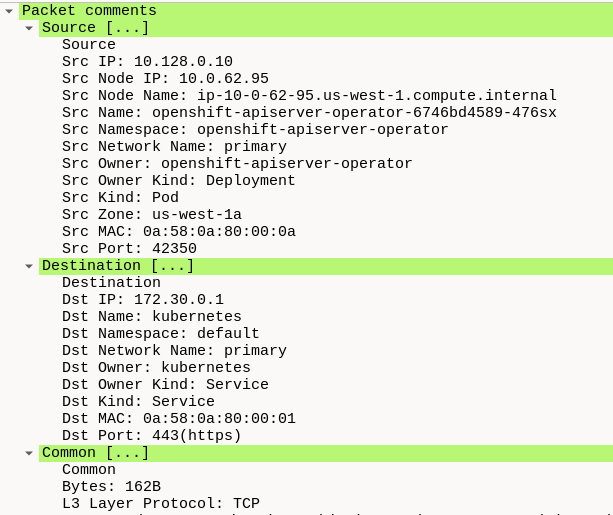613x515 pixels.
Task: Select the Dst Port: 443(https) row
Action: [151, 436]
